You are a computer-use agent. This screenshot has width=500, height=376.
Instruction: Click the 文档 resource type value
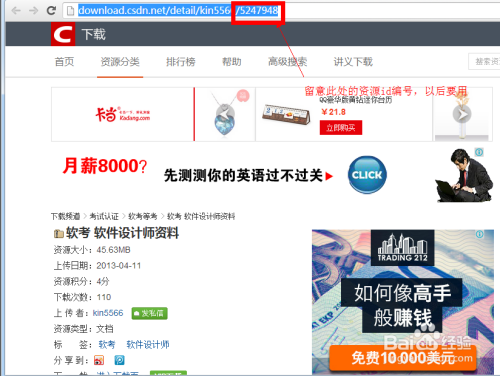tap(105, 329)
